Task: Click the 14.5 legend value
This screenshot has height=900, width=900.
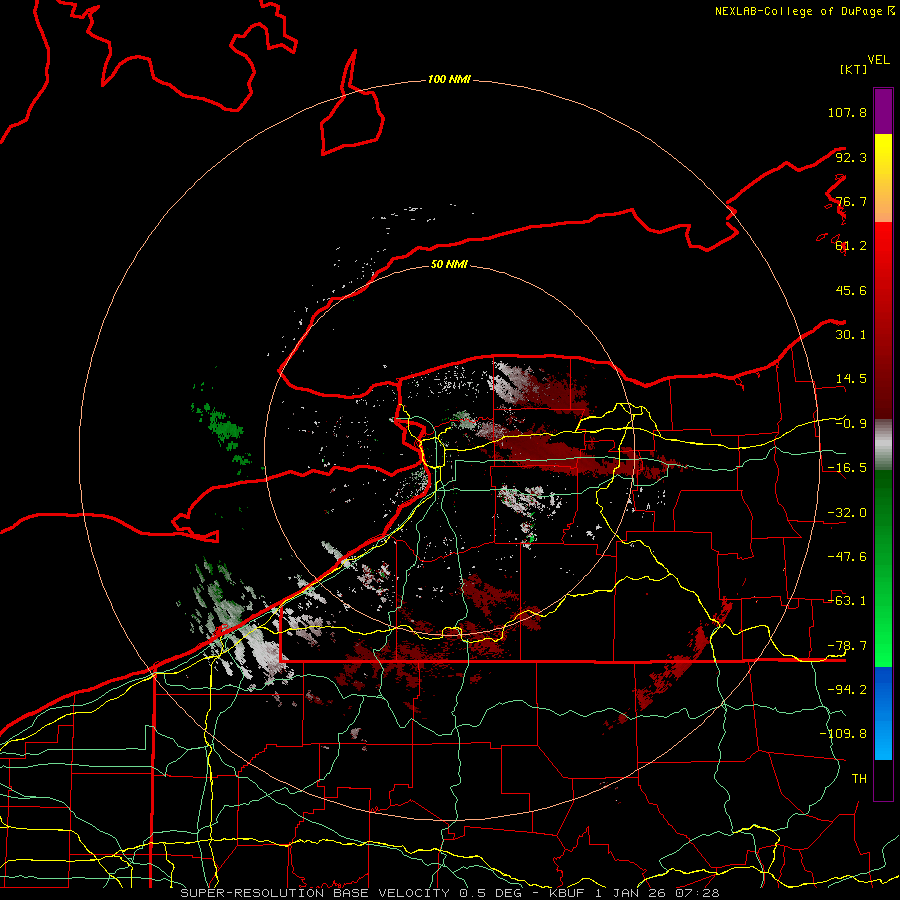Action: pos(851,379)
